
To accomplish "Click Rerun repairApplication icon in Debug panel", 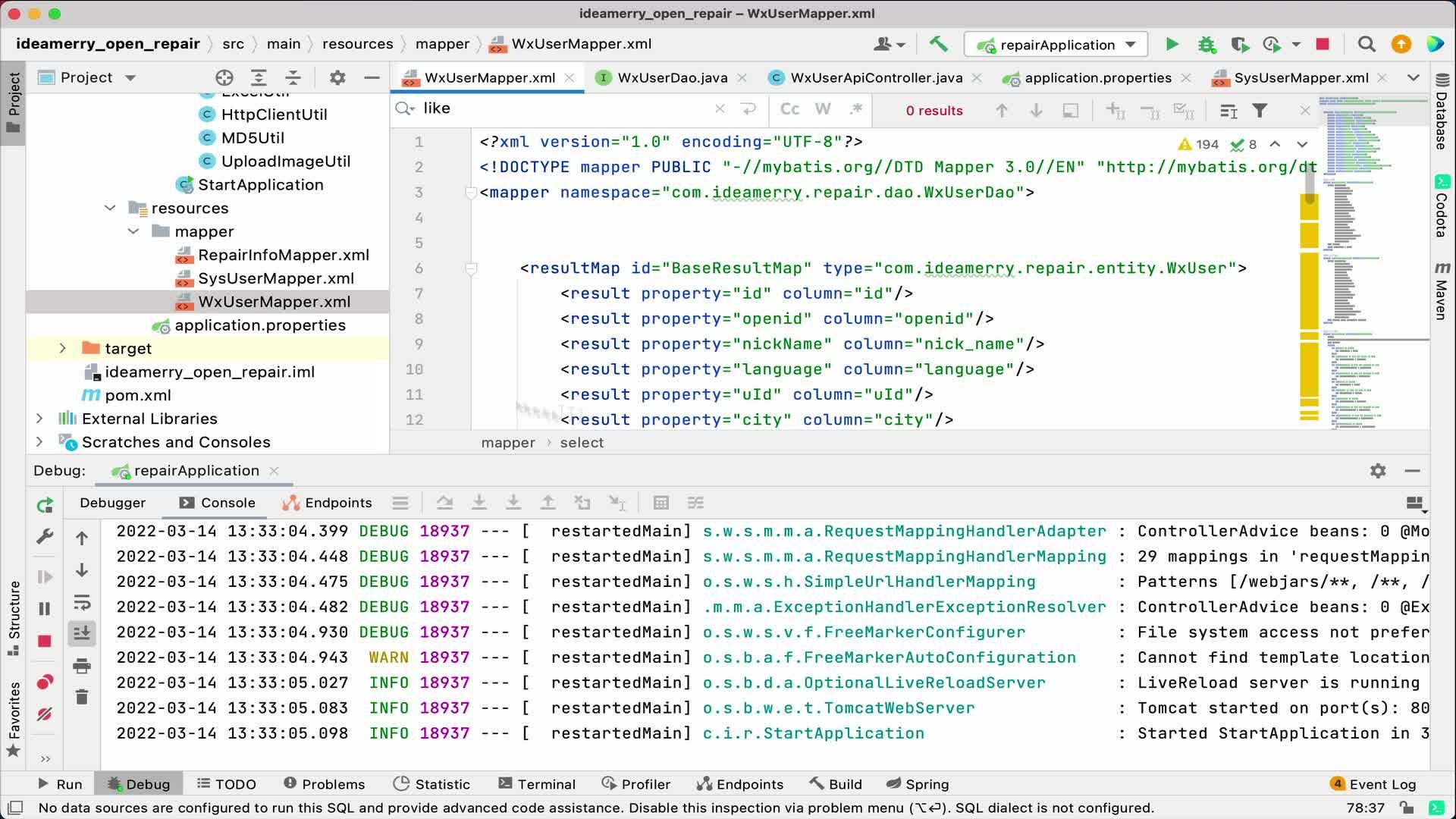I will [45, 505].
